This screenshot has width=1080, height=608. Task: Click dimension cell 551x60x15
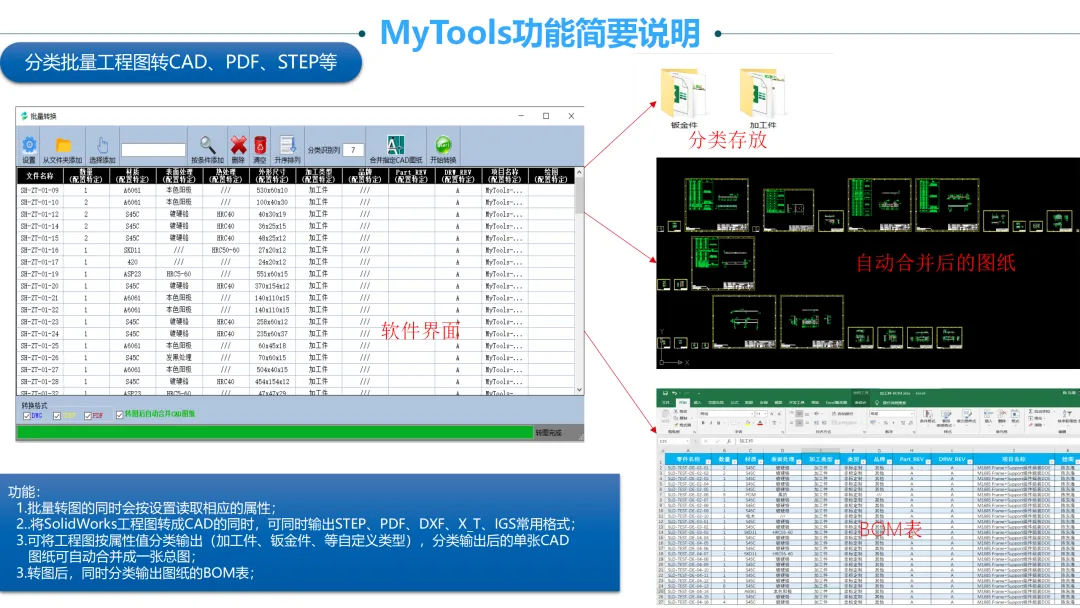coord(272,274)
